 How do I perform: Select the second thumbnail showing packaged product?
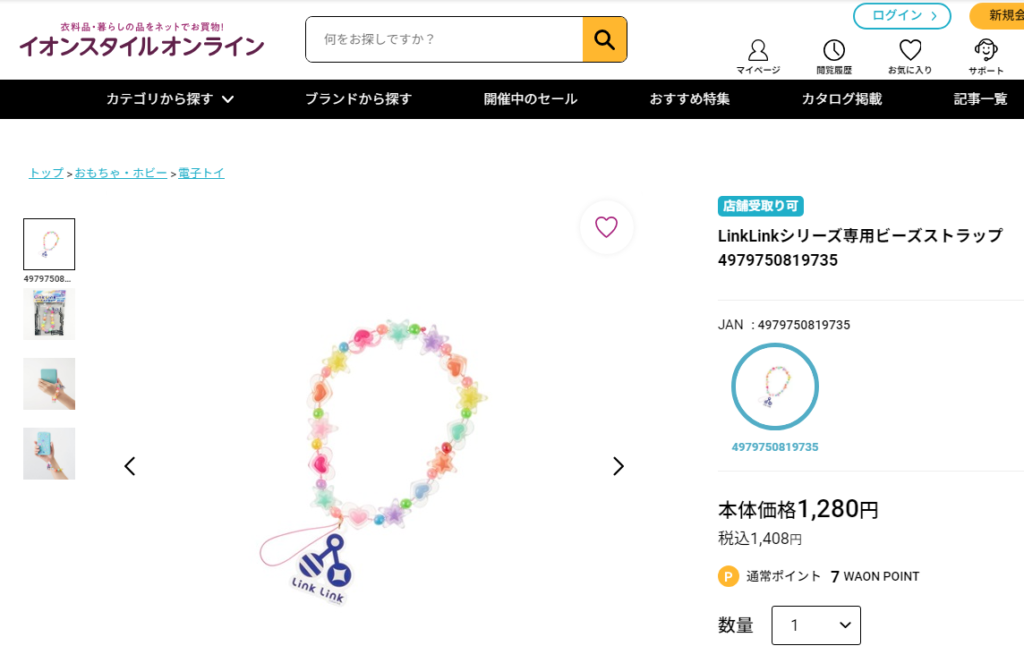click(x=49, y=314)
